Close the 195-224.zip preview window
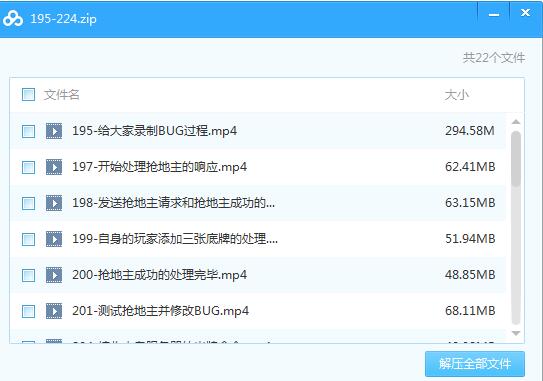 pos(526,13)
